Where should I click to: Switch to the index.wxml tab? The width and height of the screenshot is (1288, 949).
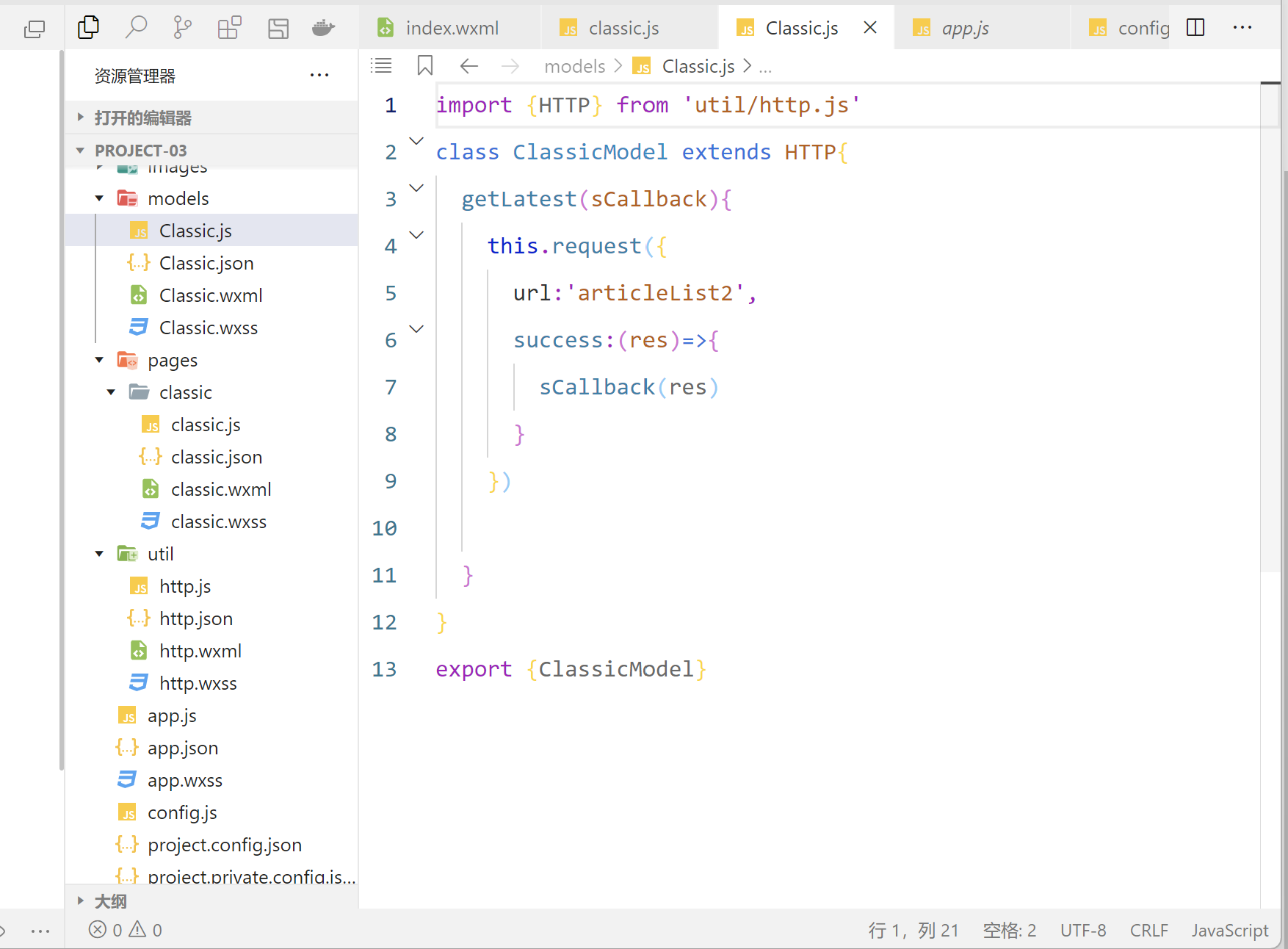pos(449,28)
